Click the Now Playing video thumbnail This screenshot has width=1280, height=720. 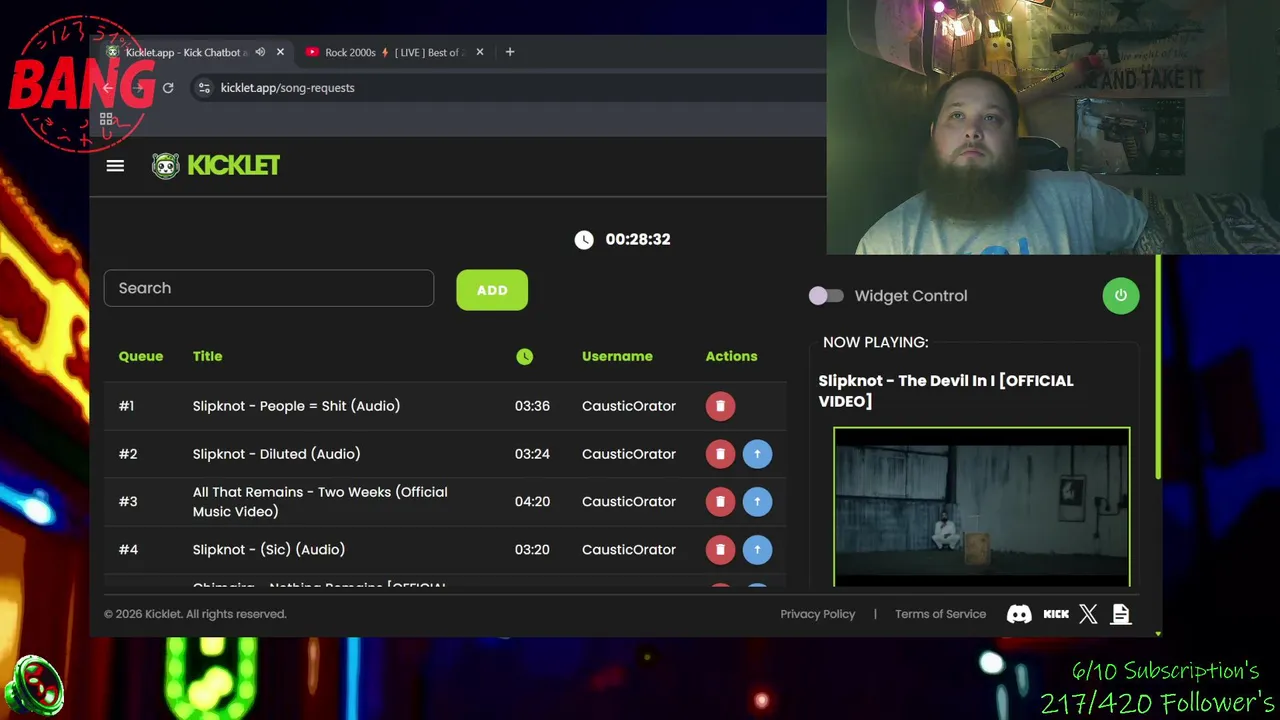tap(982, 507)
